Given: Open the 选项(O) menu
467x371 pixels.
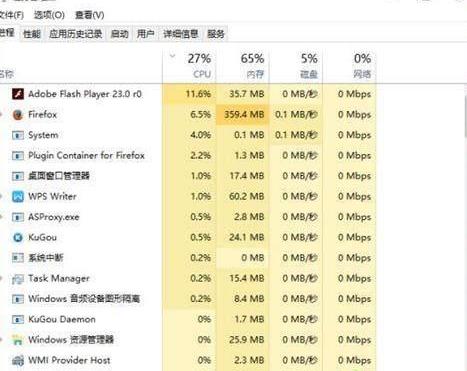Looking at the screenshot, I should (x=49, y=15).
